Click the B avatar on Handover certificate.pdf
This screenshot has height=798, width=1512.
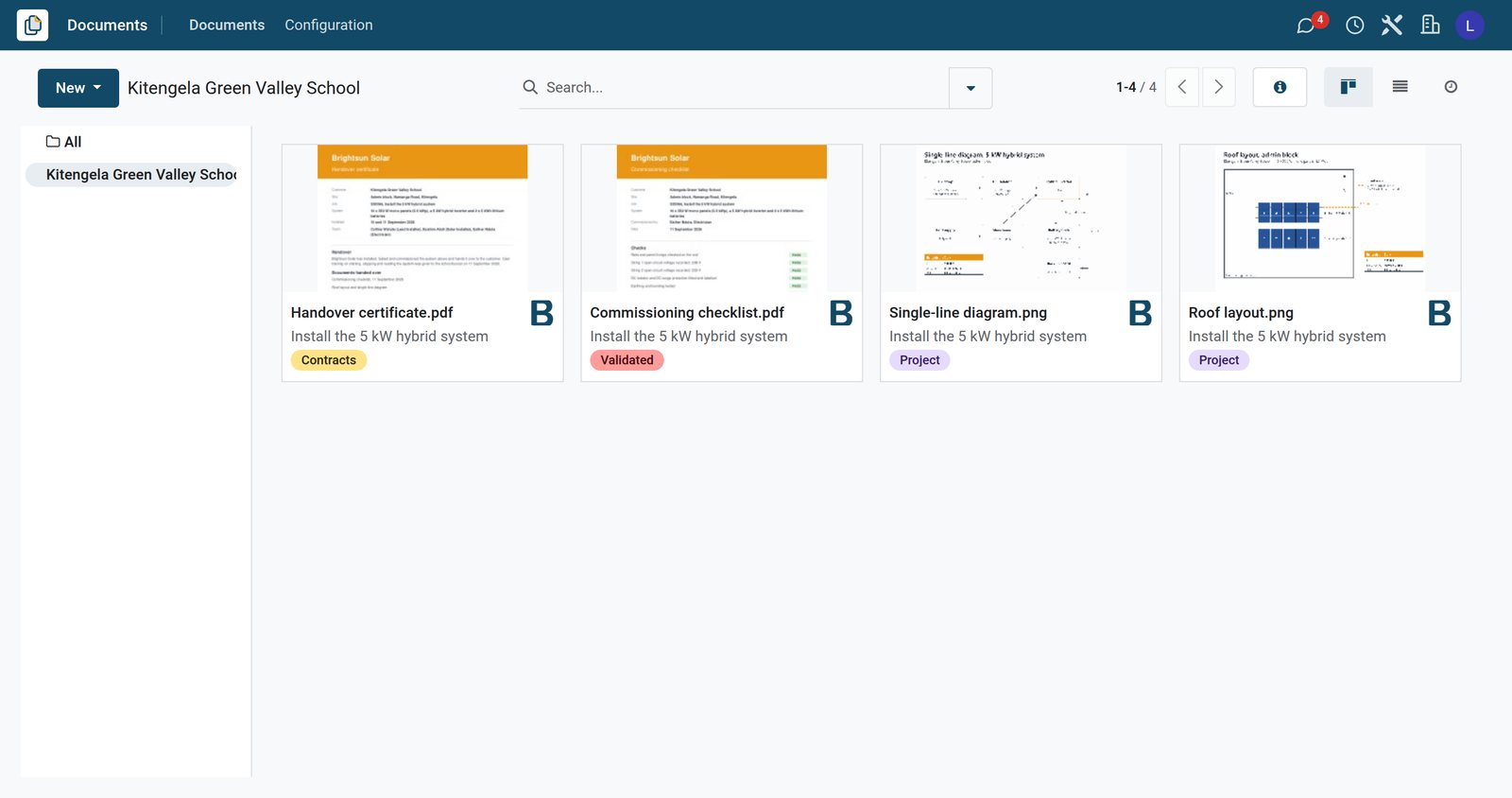[541, 313]
